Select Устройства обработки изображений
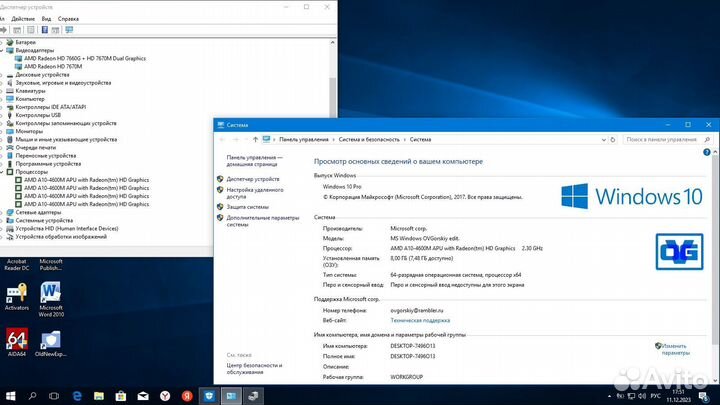Image resolution: width=720 pixels, height=405 pixels. click(x=61, y=237)
